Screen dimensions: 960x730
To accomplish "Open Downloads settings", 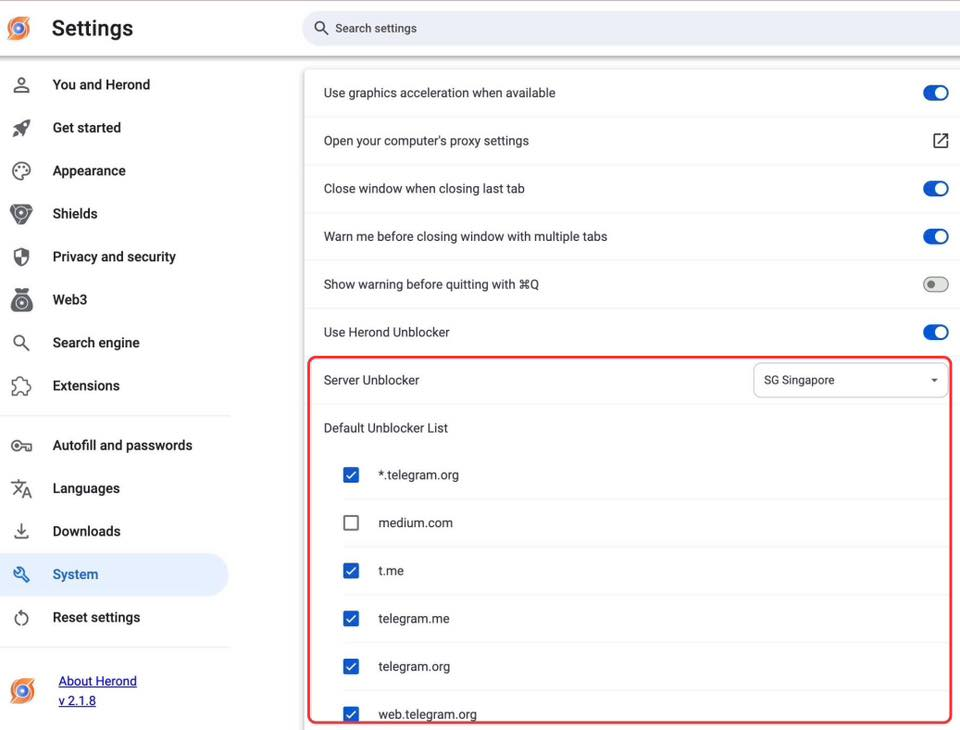I will pyautogui.click(x=87, y=531).
